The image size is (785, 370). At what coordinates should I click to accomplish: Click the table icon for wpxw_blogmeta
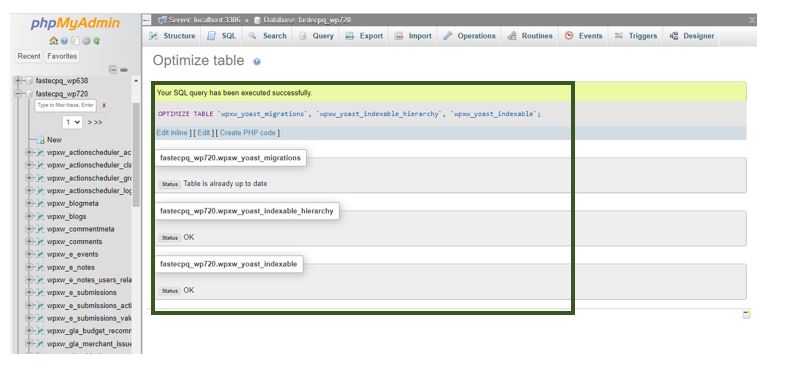[41, 204]
